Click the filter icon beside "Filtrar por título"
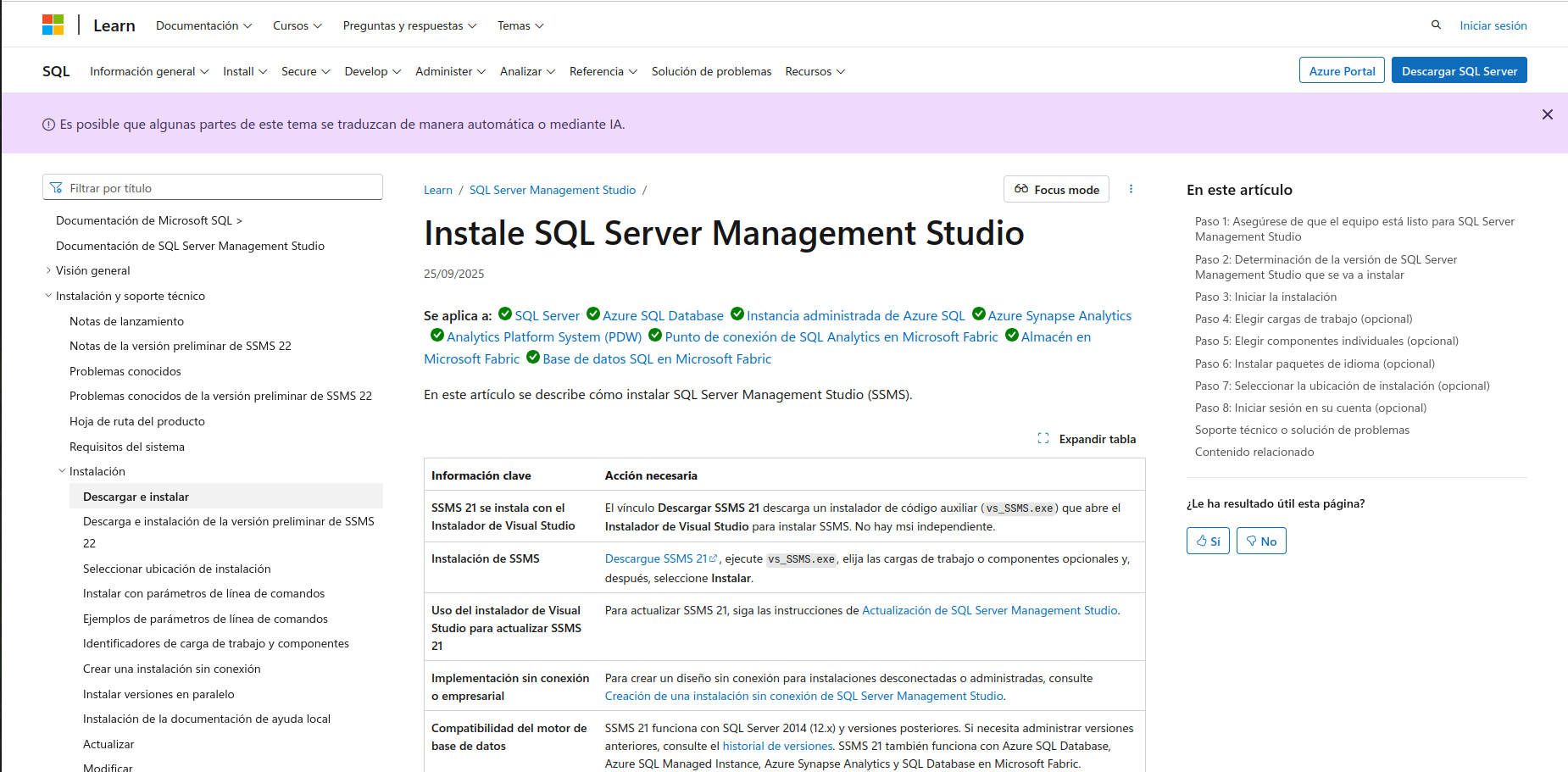 (57, 186)
